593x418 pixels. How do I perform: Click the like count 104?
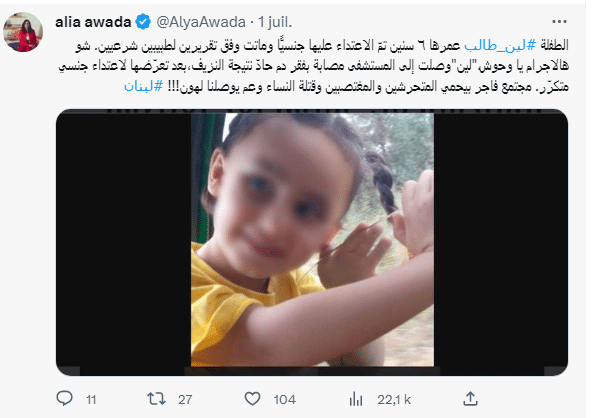(x=284, y=399)
